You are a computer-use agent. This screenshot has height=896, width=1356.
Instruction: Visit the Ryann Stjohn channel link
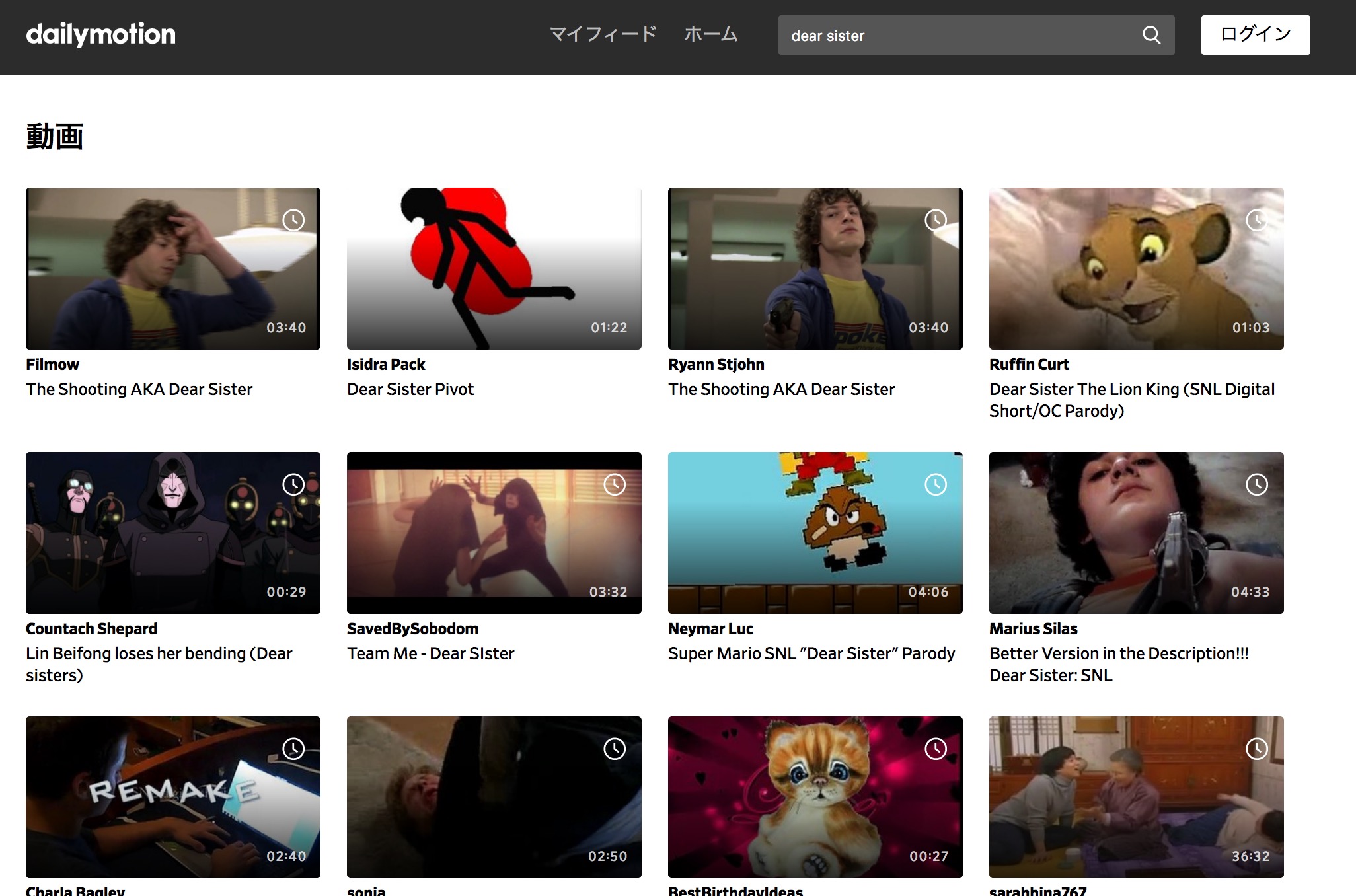(716, 365)
